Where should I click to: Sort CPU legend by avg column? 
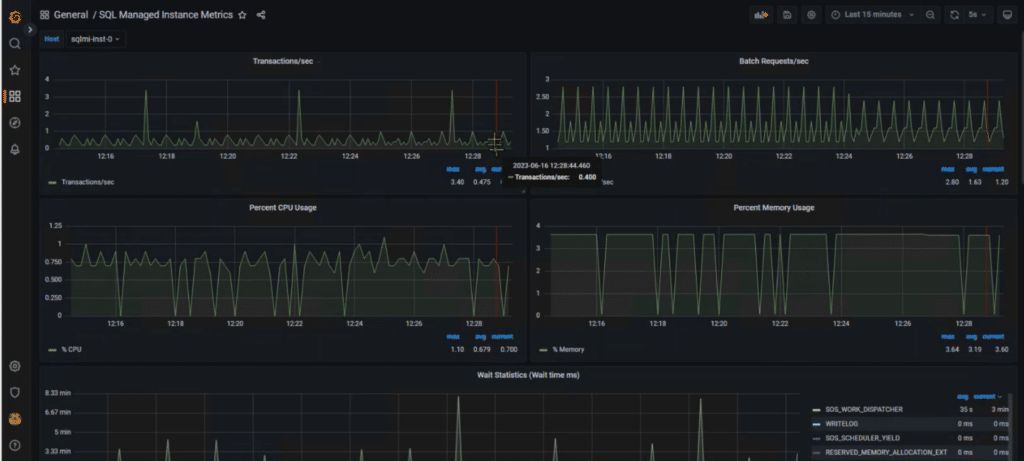pos(481,337)
